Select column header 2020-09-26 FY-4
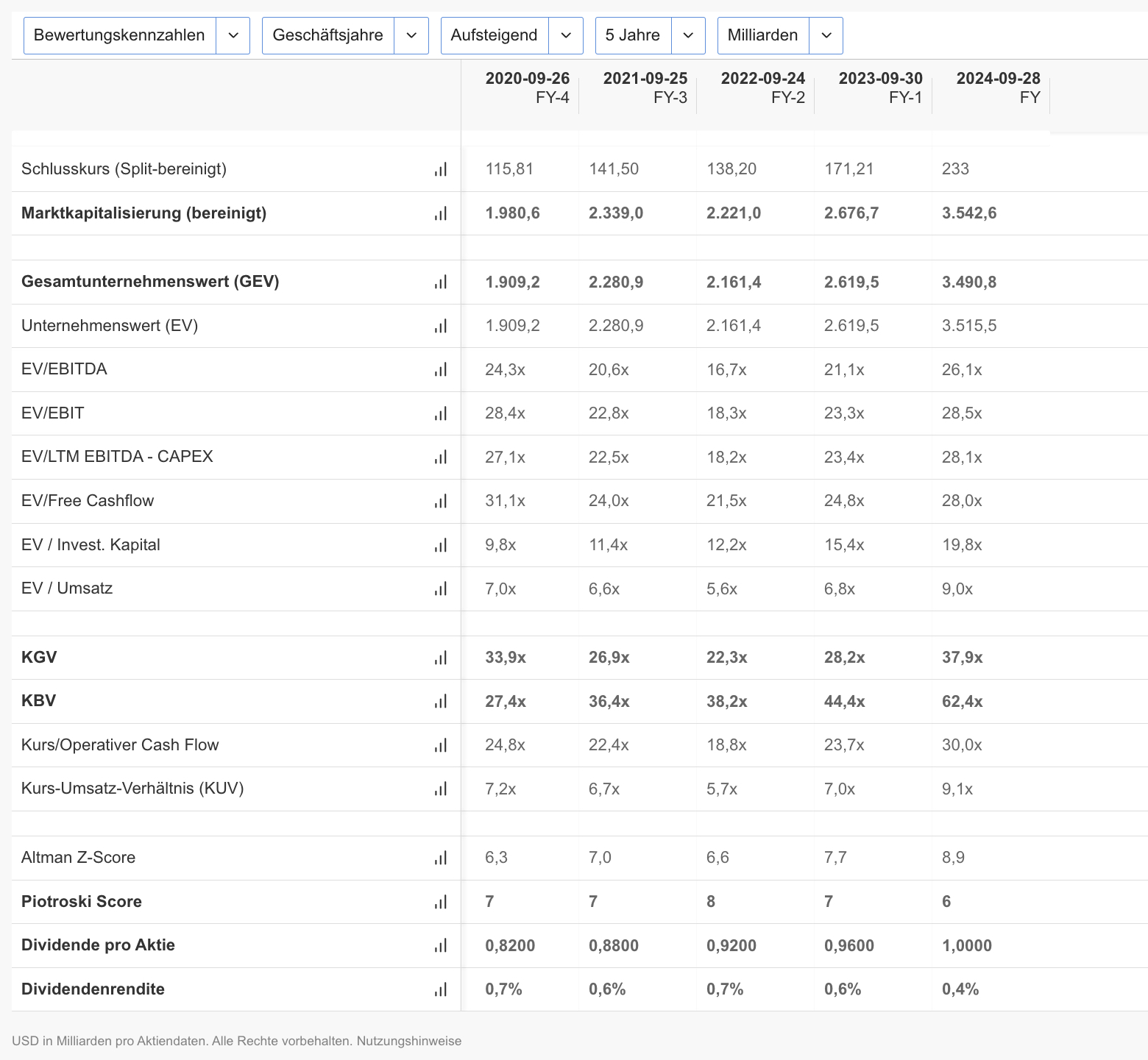Screen dimensions: 1148x1060 pyautogui.click(x=527, y=88)
